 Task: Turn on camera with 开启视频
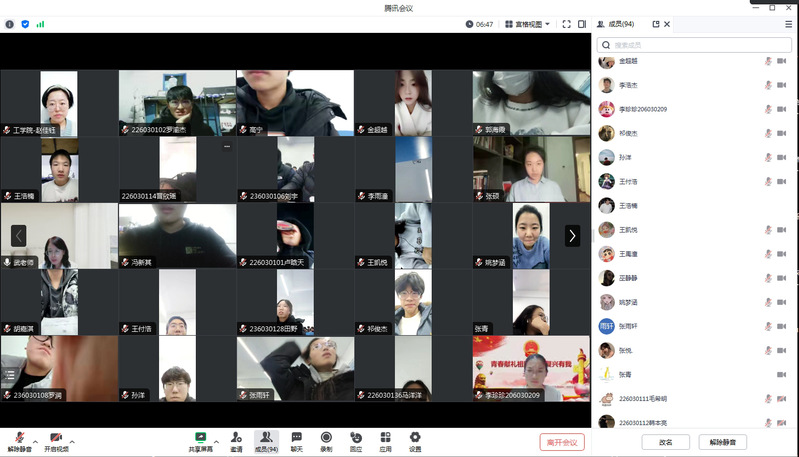click(x=56, y=441)
